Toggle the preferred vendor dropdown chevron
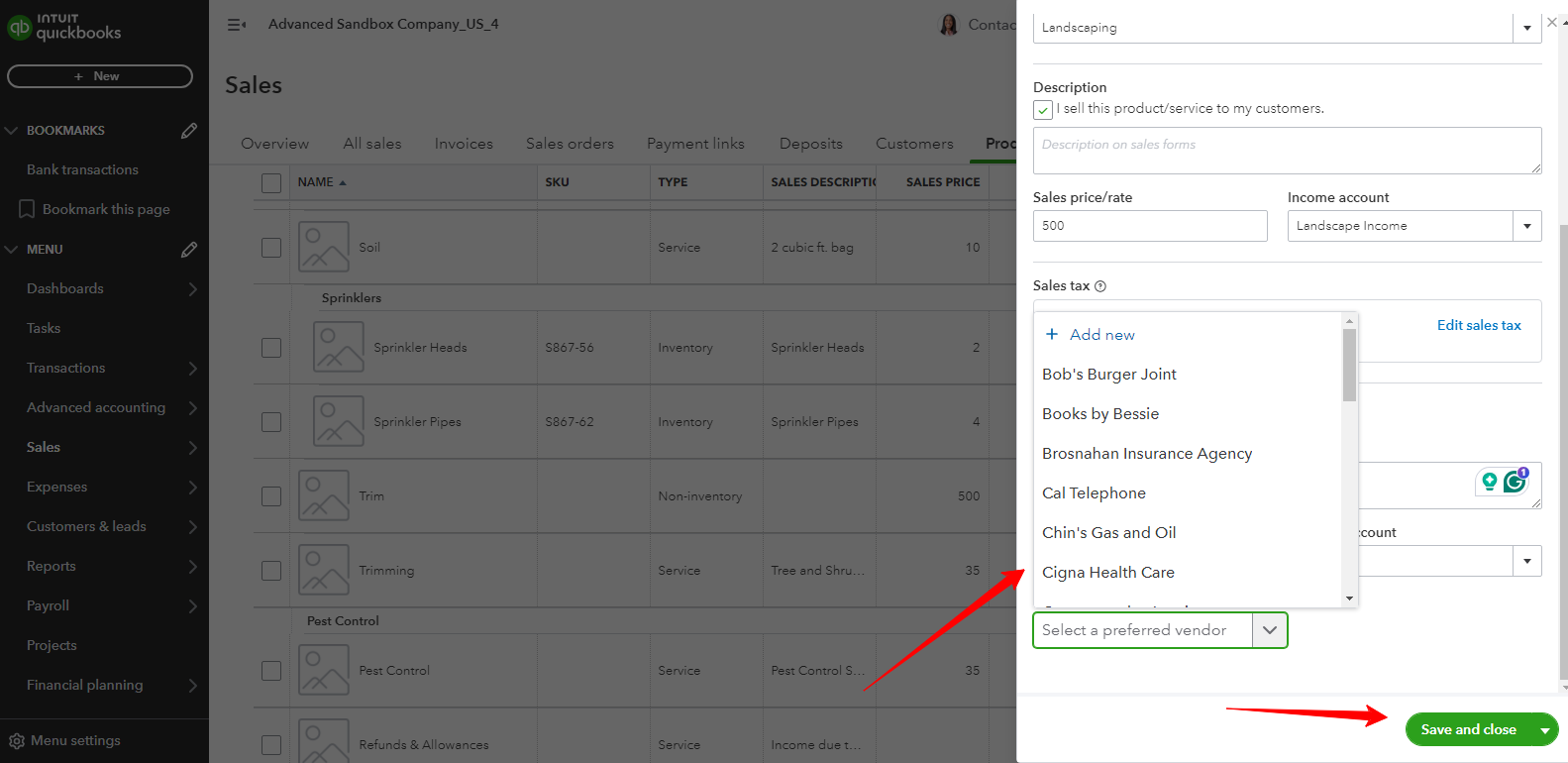 (1269, 630)
